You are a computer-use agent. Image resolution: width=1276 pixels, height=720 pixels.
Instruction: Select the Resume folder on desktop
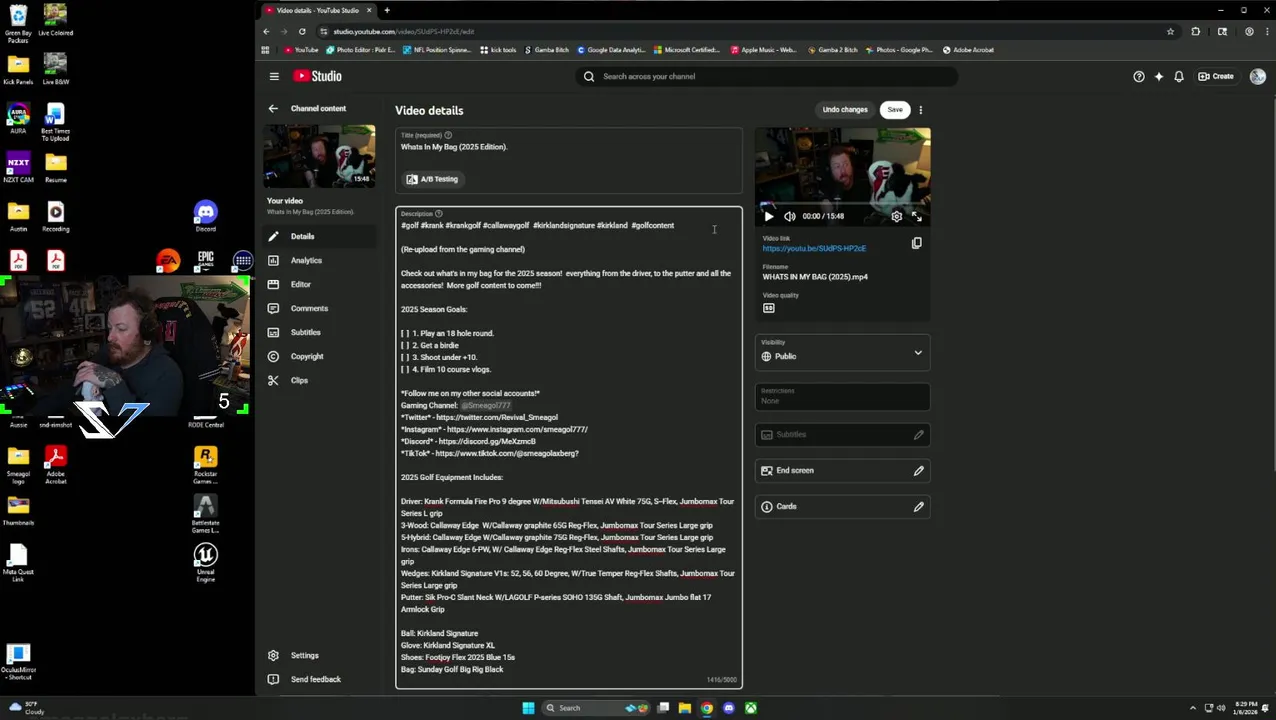56,167
